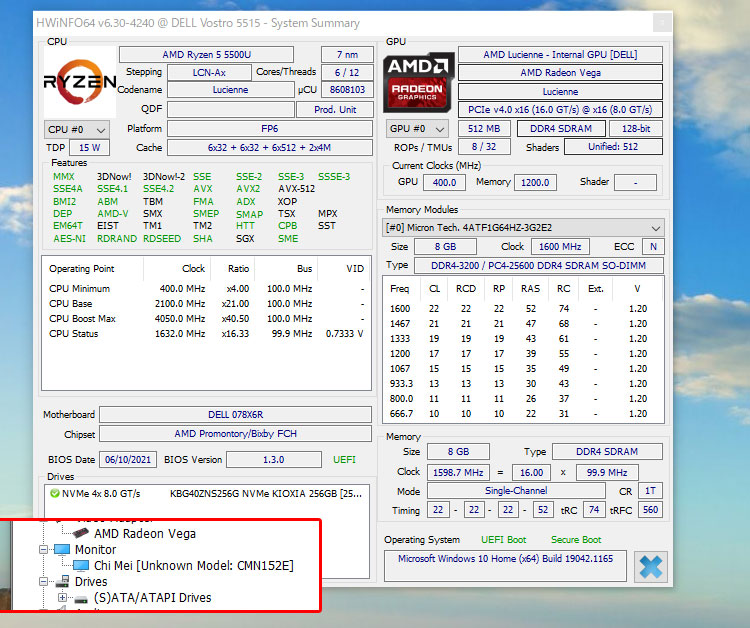The width and height of the screenshot is (750, 628).
Task: Click the PCIe v4.0 x16 link field
Action: 560,110
